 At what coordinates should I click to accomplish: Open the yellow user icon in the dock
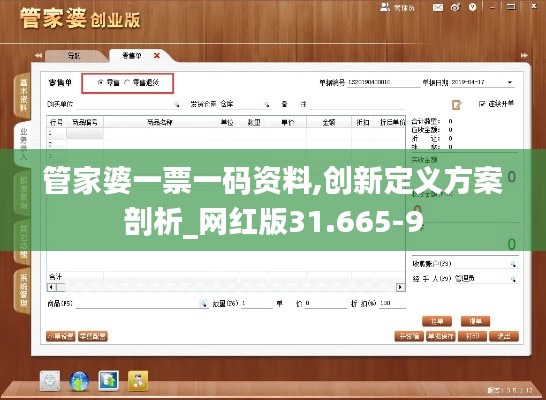click(x=138, y=381)
